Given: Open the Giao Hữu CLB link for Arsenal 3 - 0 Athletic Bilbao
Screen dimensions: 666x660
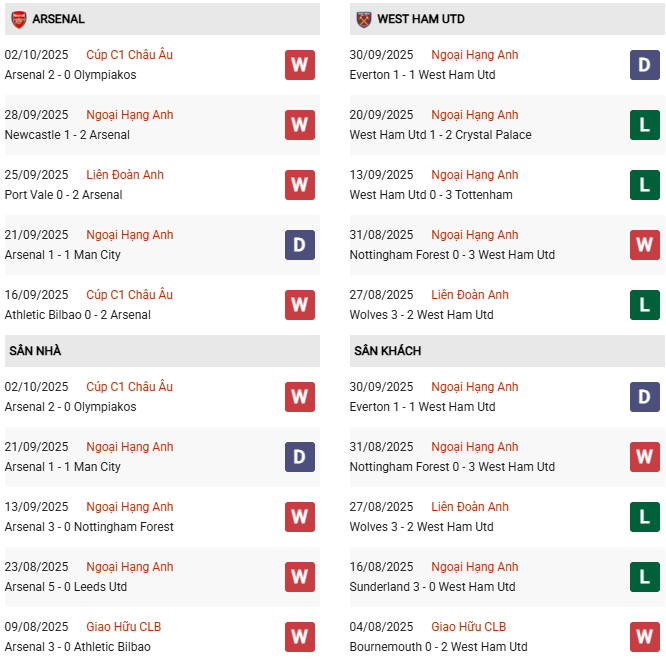Looking at the screenshot, I should tap(123, 627).
